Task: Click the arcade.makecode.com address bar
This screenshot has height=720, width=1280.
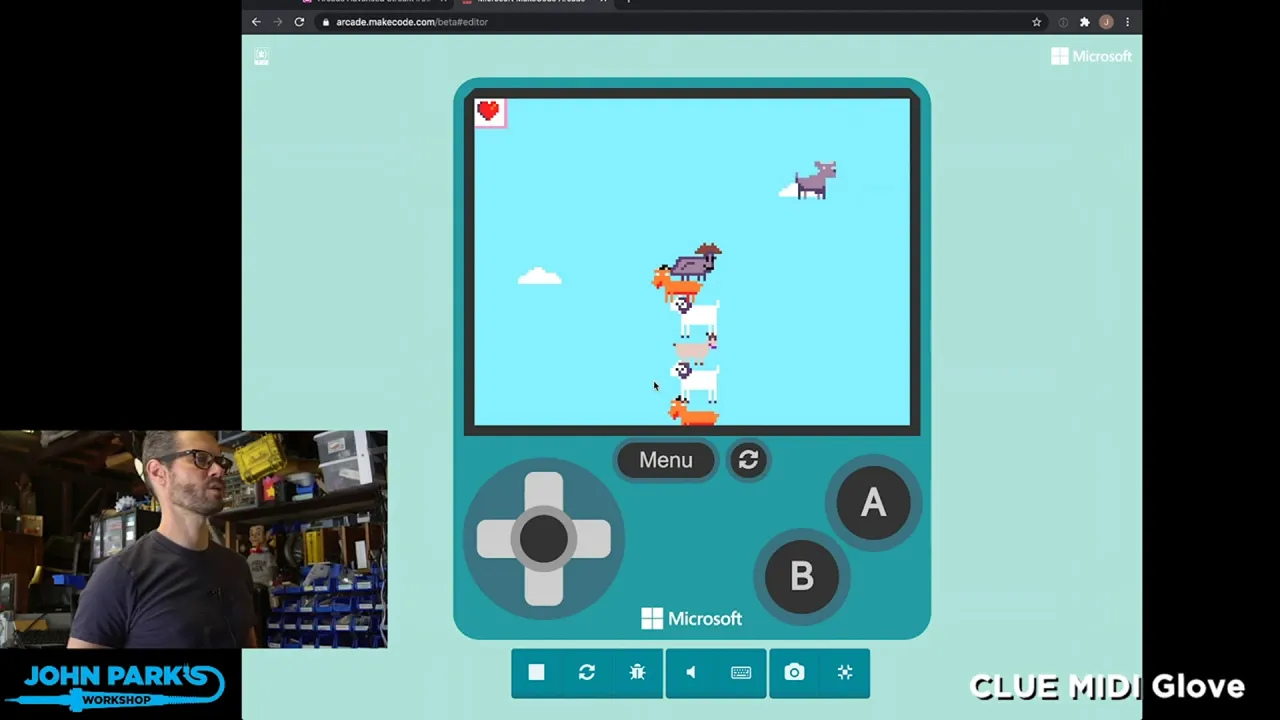Action: [670, 22]
